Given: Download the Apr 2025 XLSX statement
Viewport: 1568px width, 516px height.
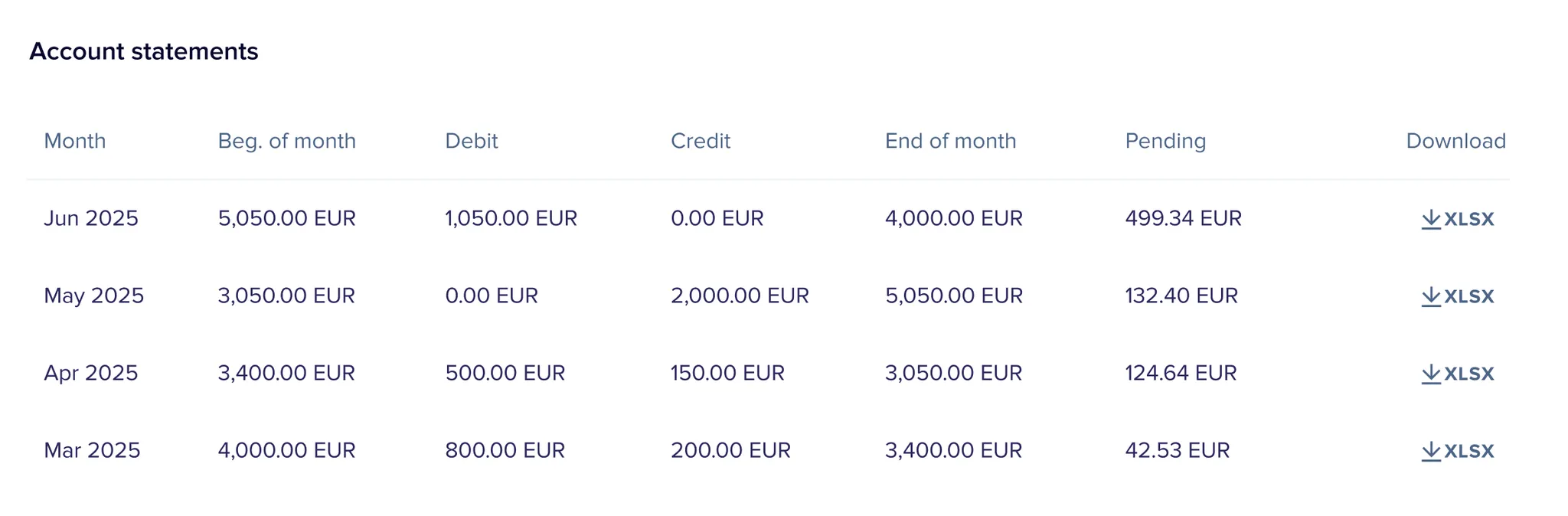Looking at the screenshot, I should click(x=1457, y=374).
